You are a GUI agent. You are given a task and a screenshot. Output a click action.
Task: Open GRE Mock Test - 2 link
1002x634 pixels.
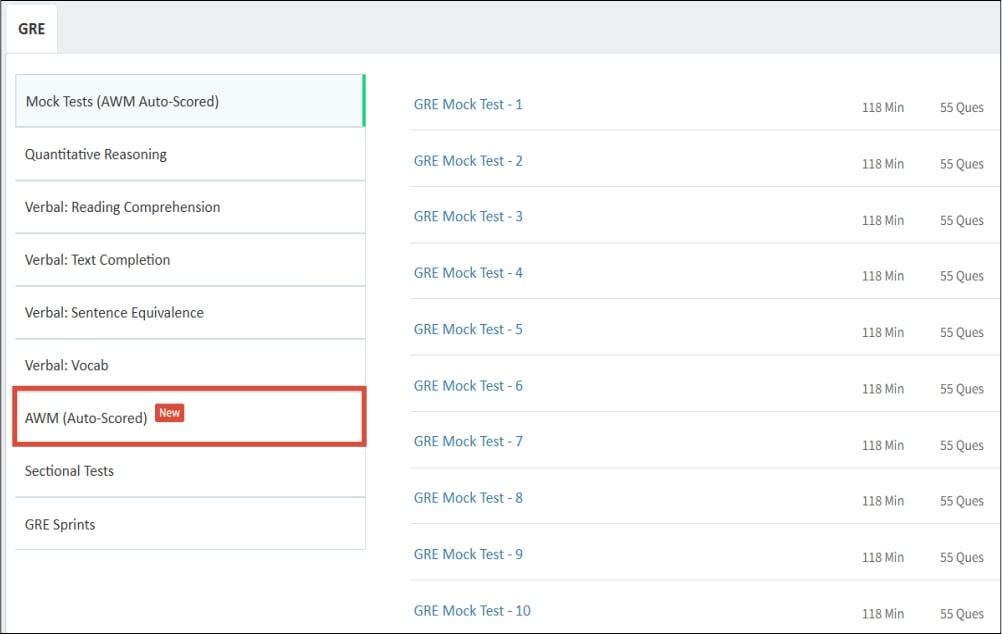(x=468, y=161)
